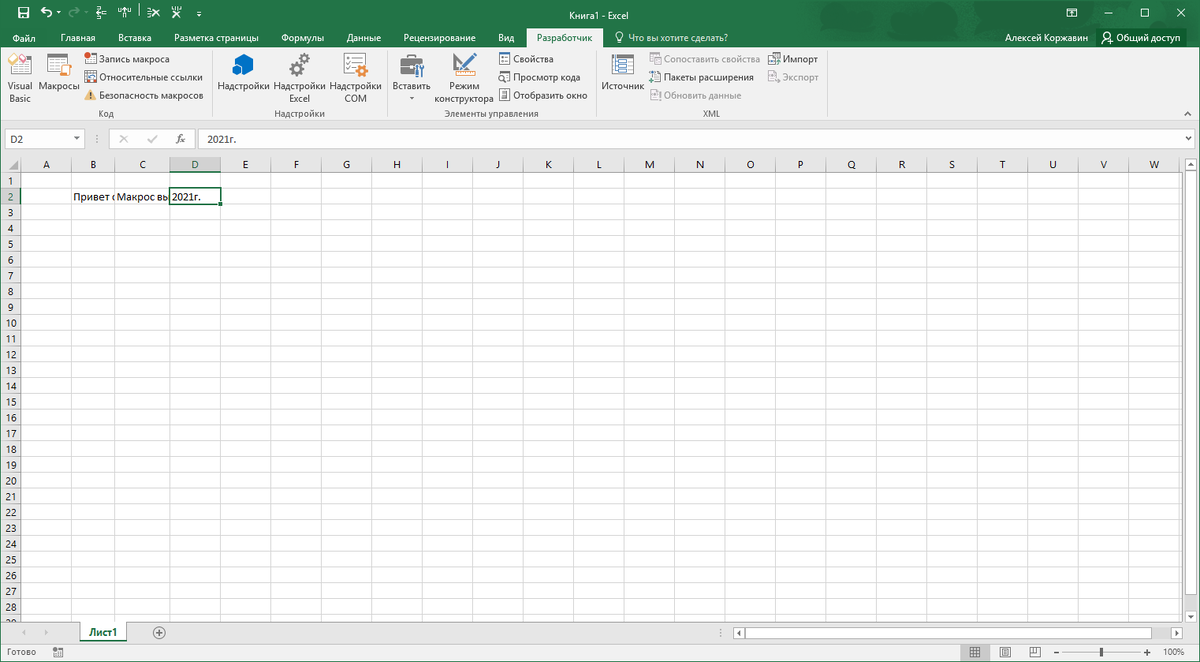Switch to Normal view in status bar
The height and width of the screenshot is (662, 1200).
(975, 652)
